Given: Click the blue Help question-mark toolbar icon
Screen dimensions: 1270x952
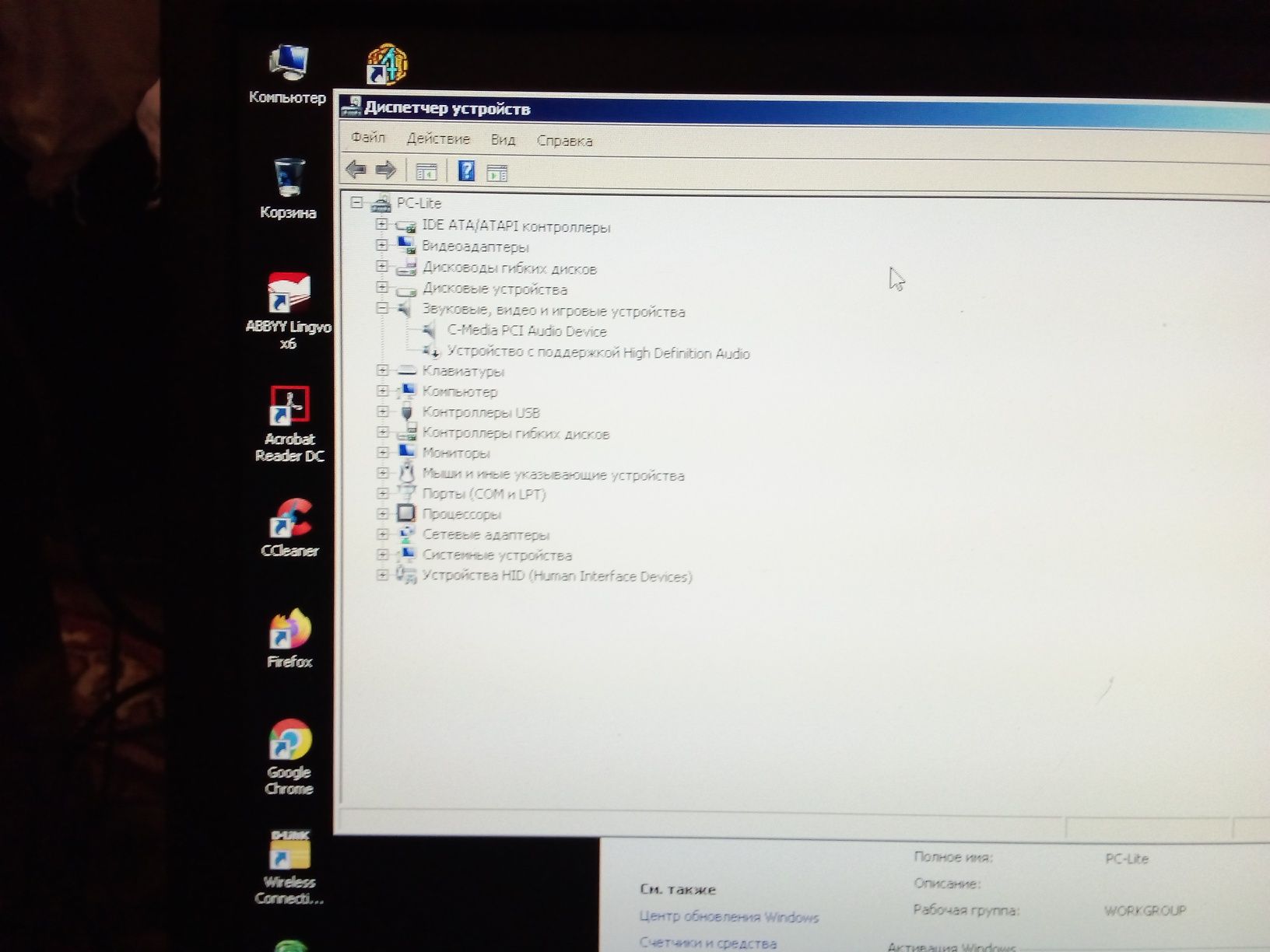Looking at the screenshot, I should pyautogui.click(x=466, y=170).
